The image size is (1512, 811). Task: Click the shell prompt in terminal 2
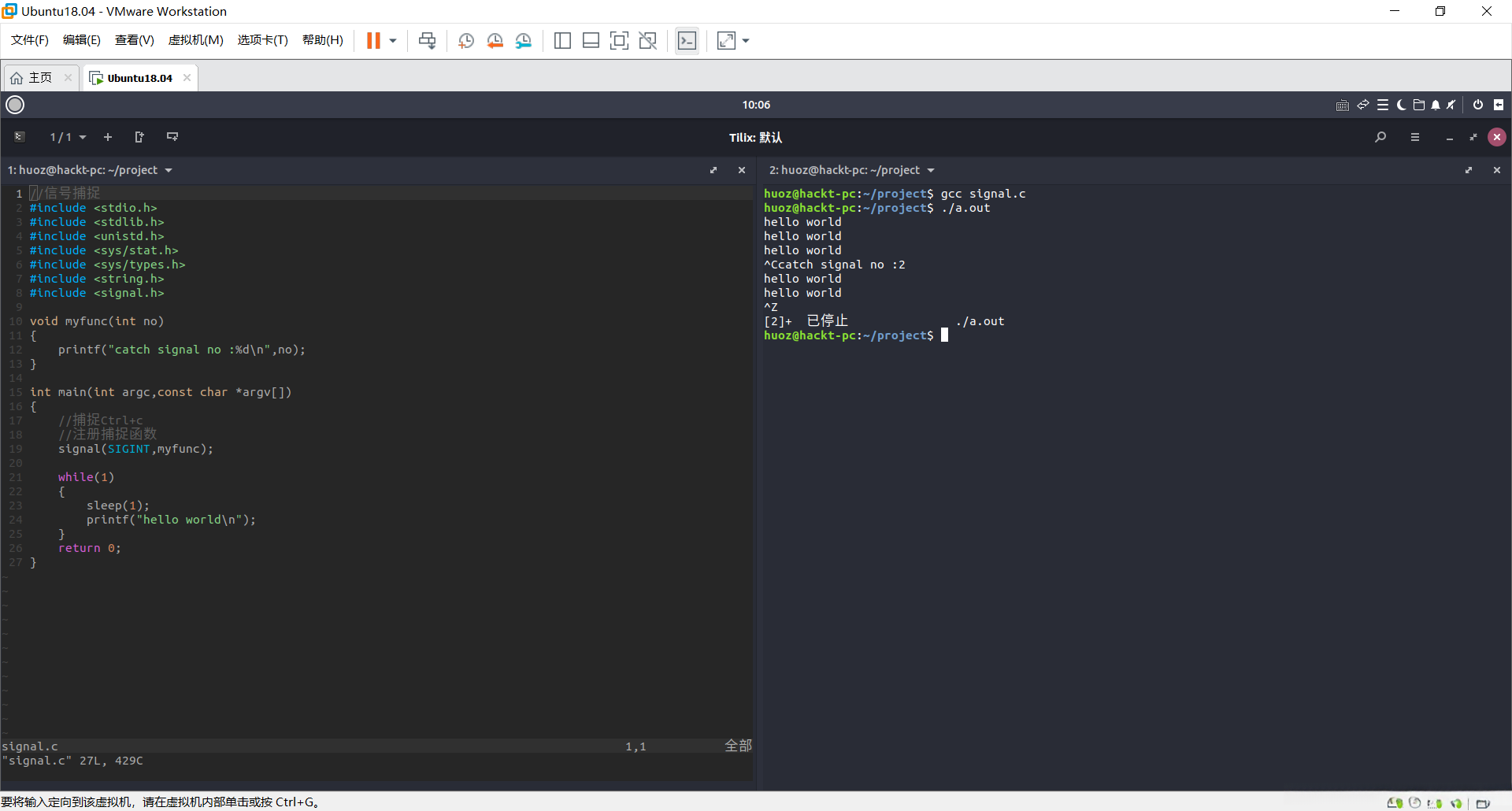tap(944, 335)
